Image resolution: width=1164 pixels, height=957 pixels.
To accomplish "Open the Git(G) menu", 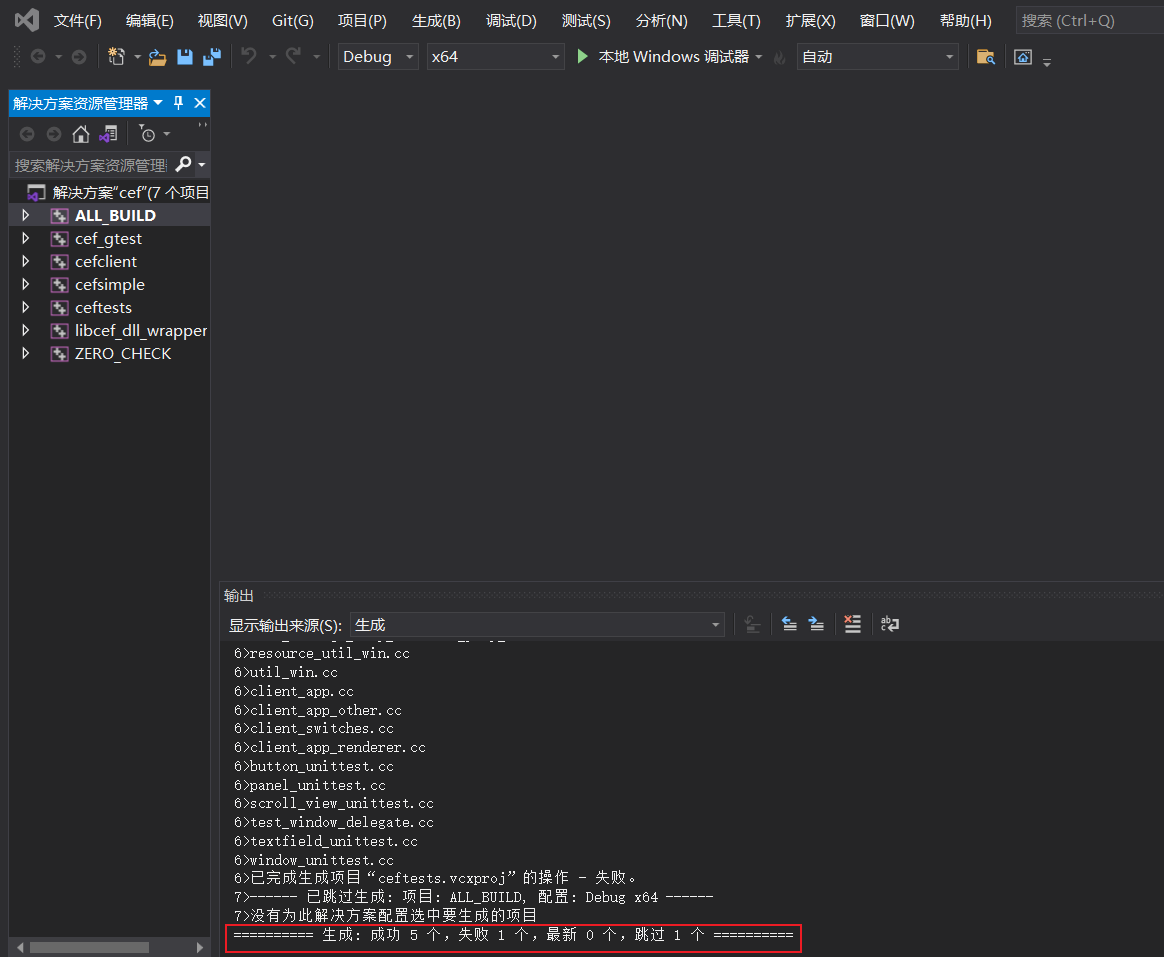I will tap(292, 20).
